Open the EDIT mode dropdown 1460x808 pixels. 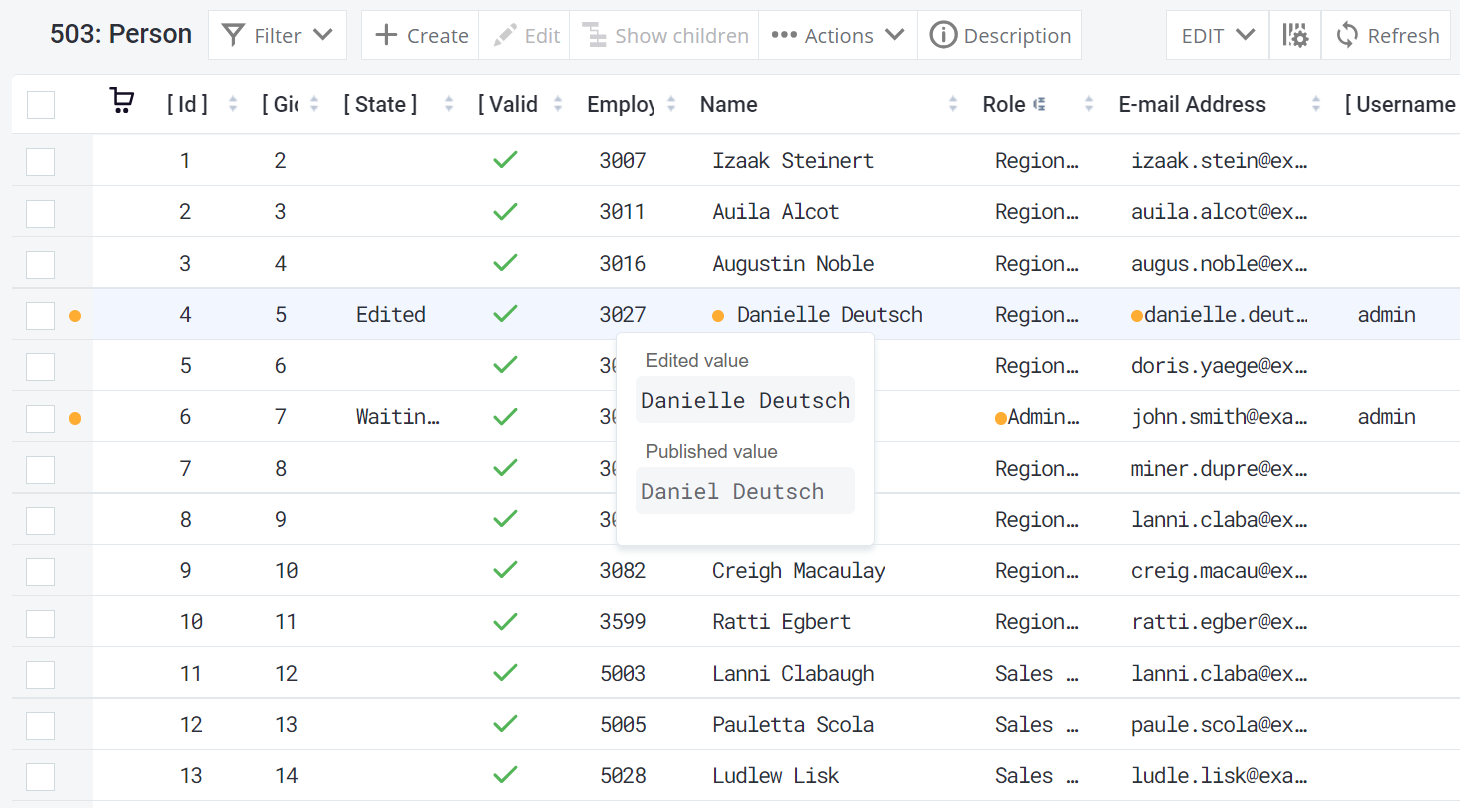pyautogui.click(x=1217, y=36)
